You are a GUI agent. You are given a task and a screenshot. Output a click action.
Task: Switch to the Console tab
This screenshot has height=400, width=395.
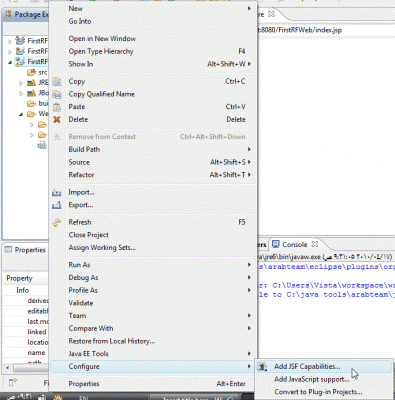[294, 244]
